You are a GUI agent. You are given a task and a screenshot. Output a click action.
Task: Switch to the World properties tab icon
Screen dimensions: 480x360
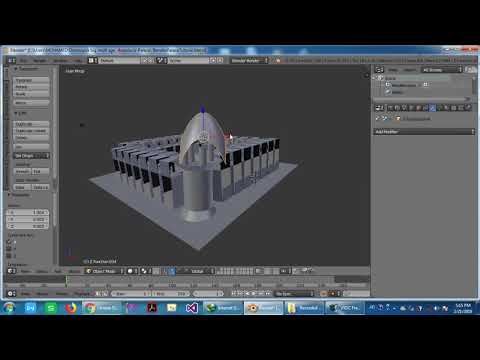(x=411, y=108)
